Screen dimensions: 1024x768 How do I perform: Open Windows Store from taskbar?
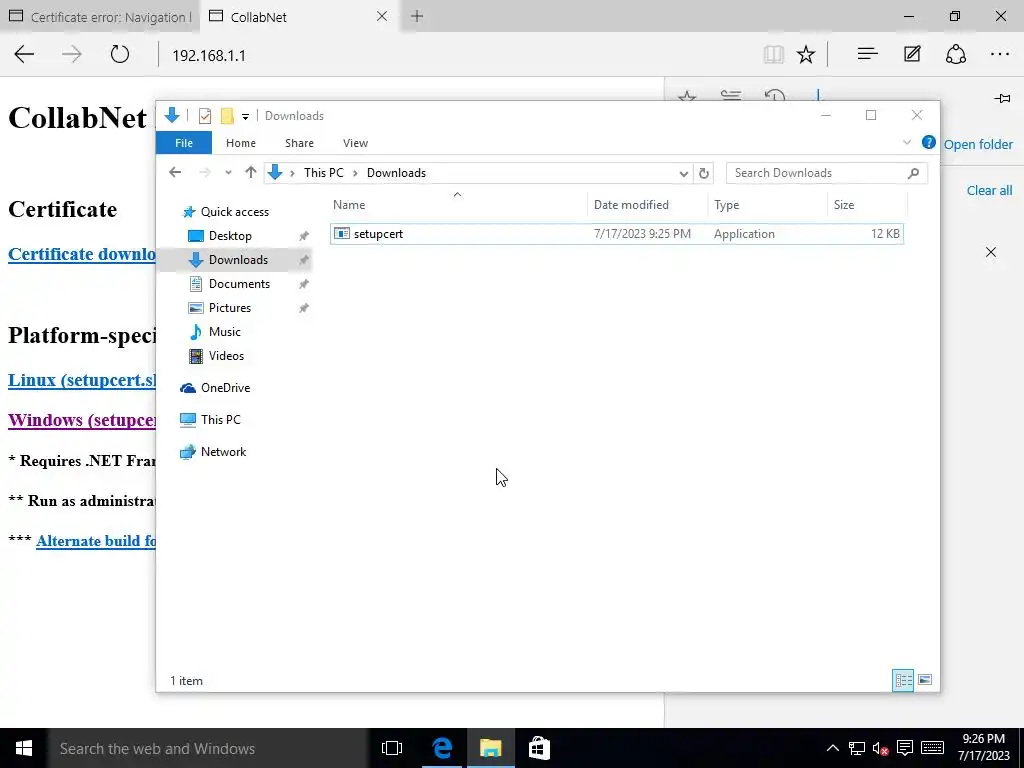click(x=539, y=748)
